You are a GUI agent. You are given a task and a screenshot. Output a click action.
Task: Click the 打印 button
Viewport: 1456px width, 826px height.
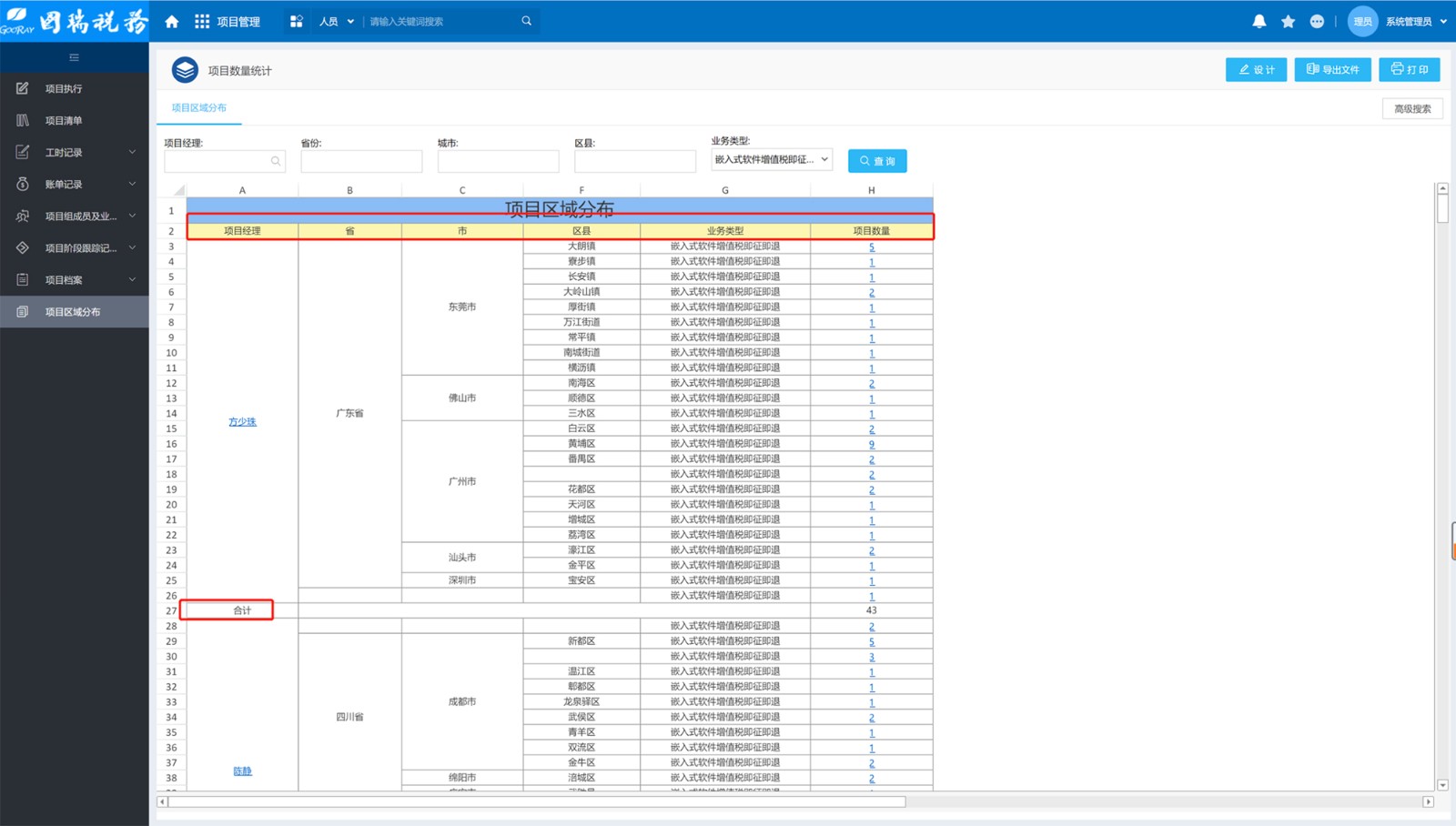point(1410,69)
